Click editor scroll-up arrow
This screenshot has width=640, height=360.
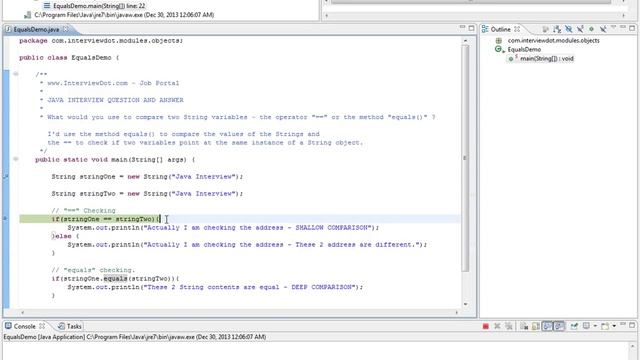[465, 40]
